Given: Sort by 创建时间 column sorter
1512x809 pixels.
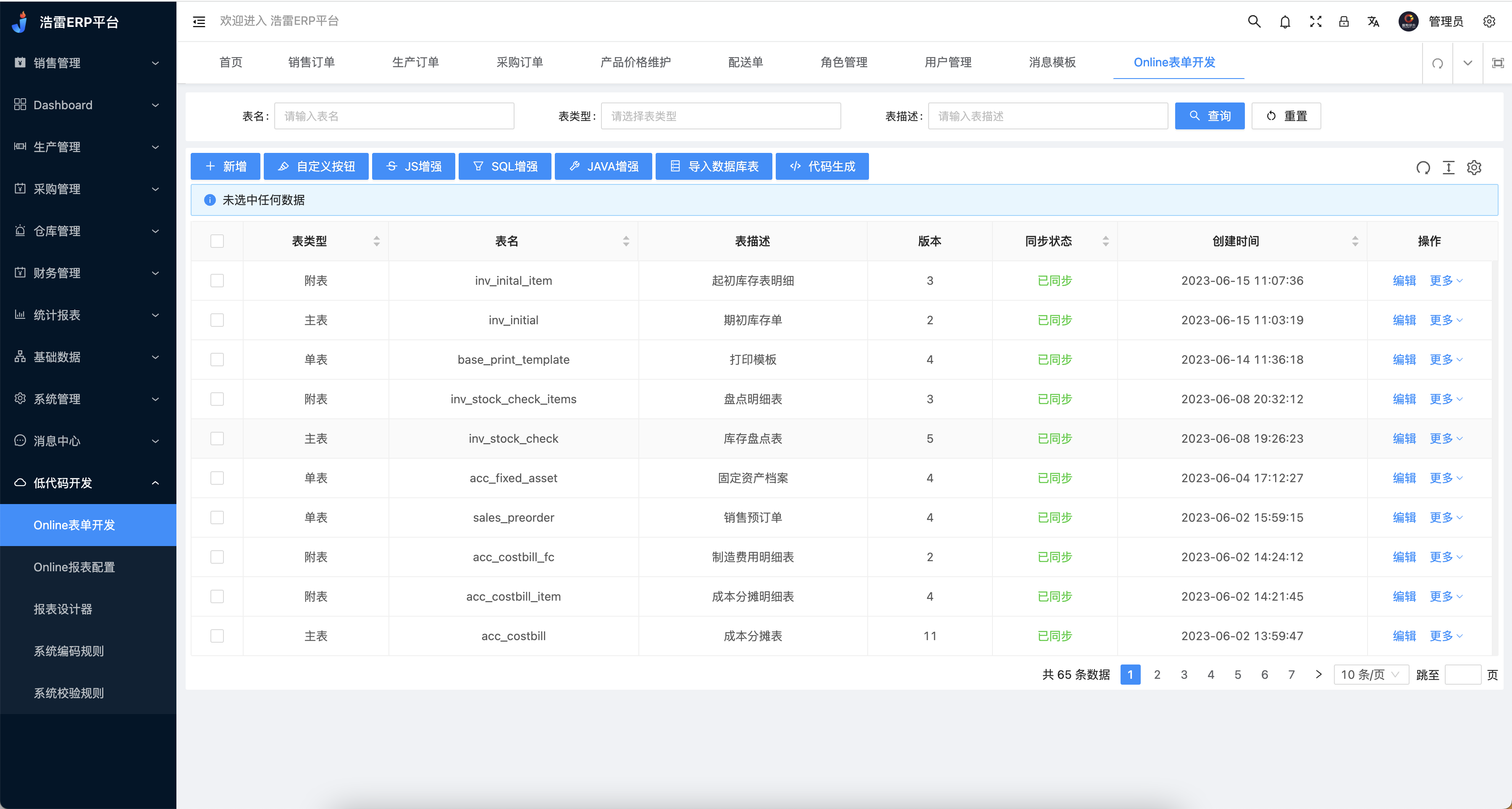Looking at the screenshot, I should click(x=1355, y=241).
